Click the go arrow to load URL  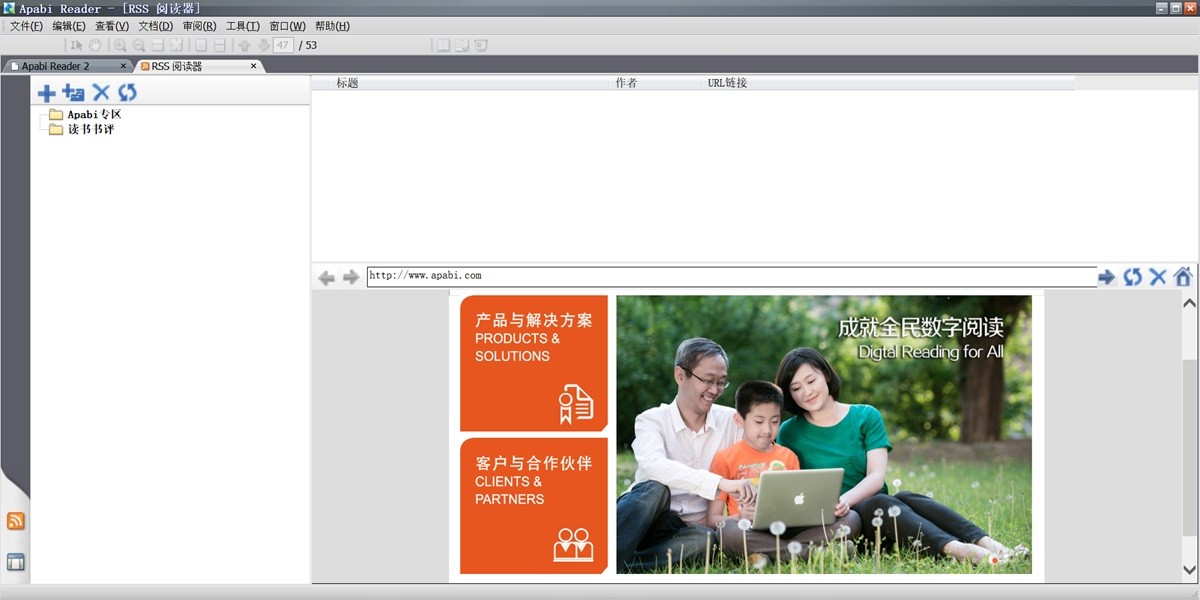click(x=1106, y=277)
